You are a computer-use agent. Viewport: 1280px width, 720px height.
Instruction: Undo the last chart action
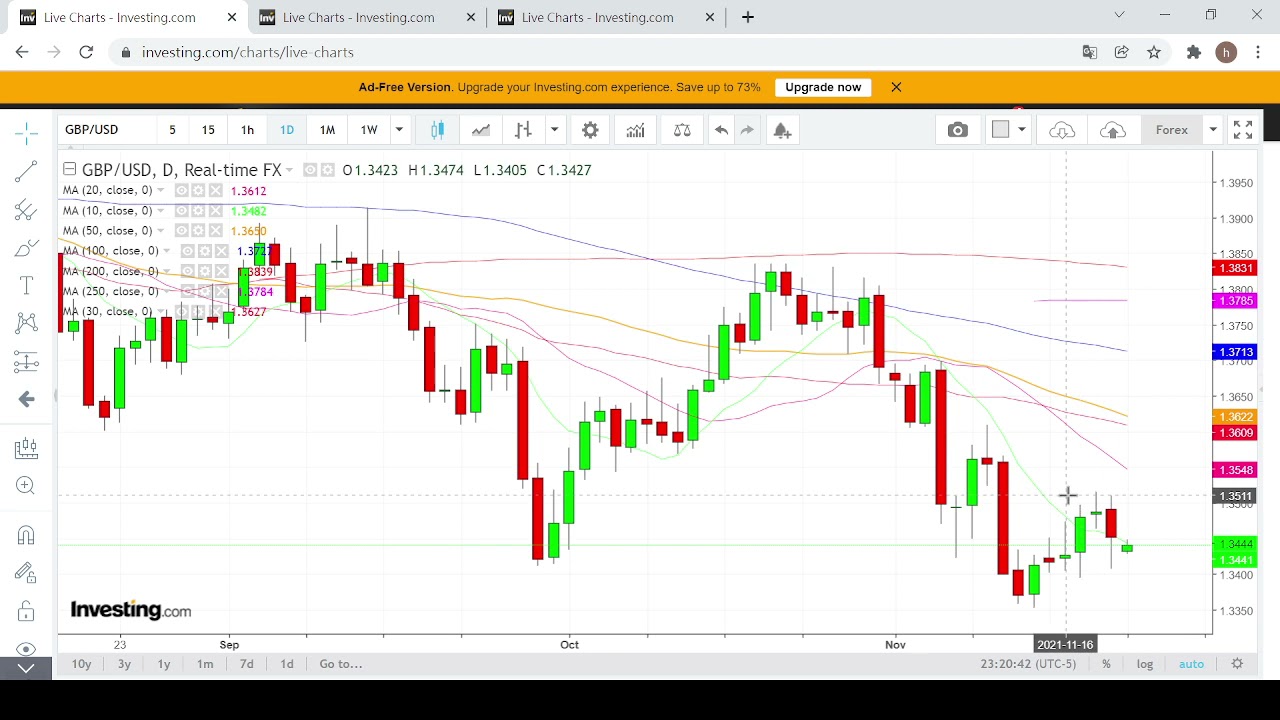pyautogui.click(x=721, y=130)
